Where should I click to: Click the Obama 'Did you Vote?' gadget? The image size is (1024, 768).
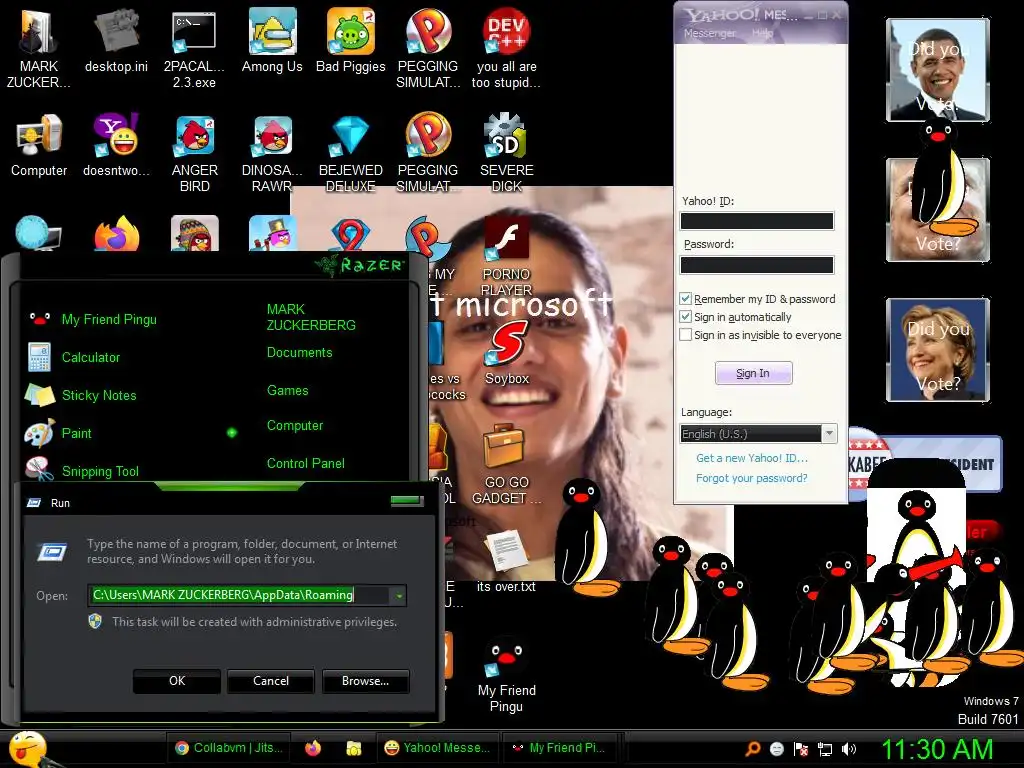(x=938, y=69)
